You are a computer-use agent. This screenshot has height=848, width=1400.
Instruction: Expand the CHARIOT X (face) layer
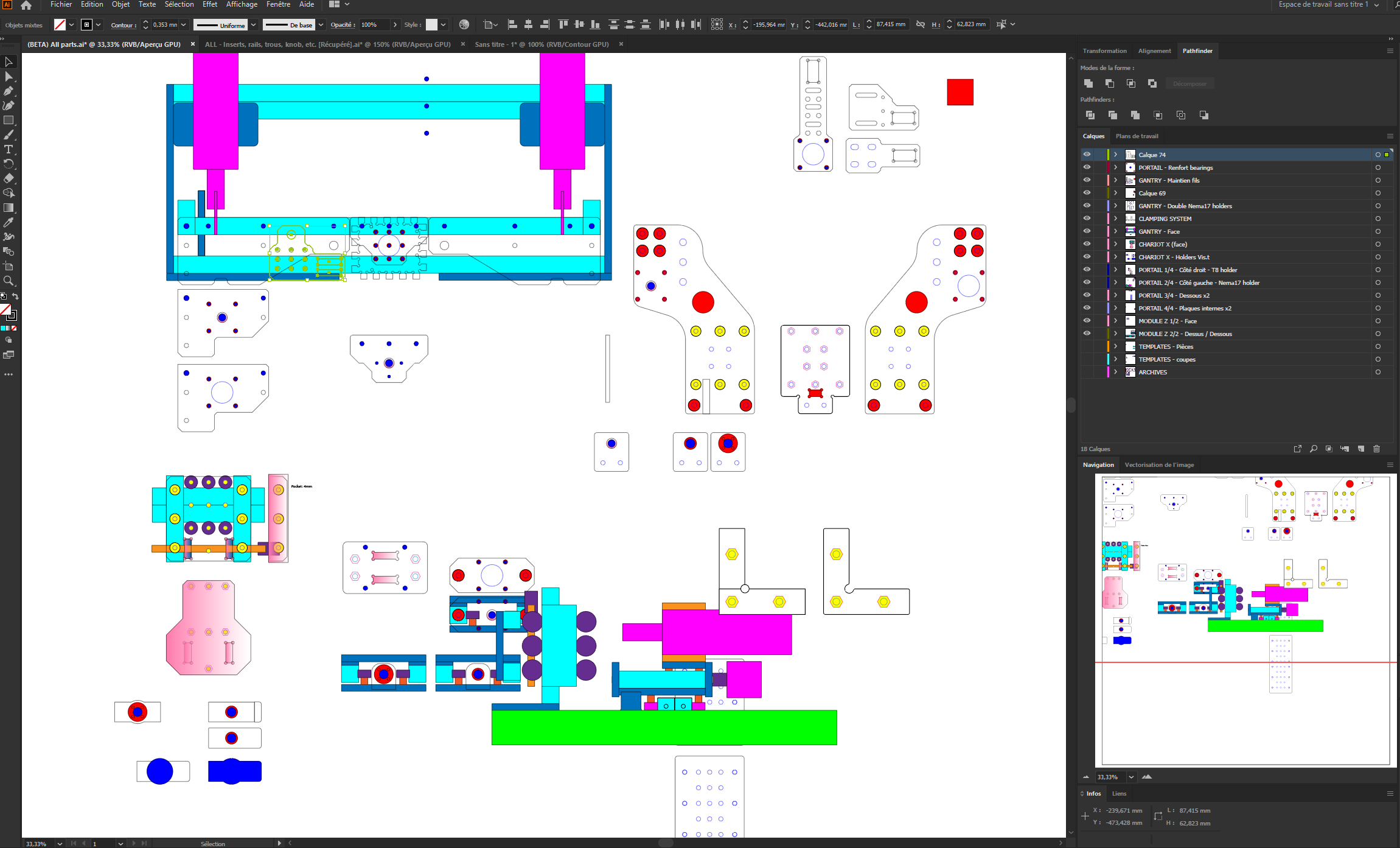(x=1115, y=244)
